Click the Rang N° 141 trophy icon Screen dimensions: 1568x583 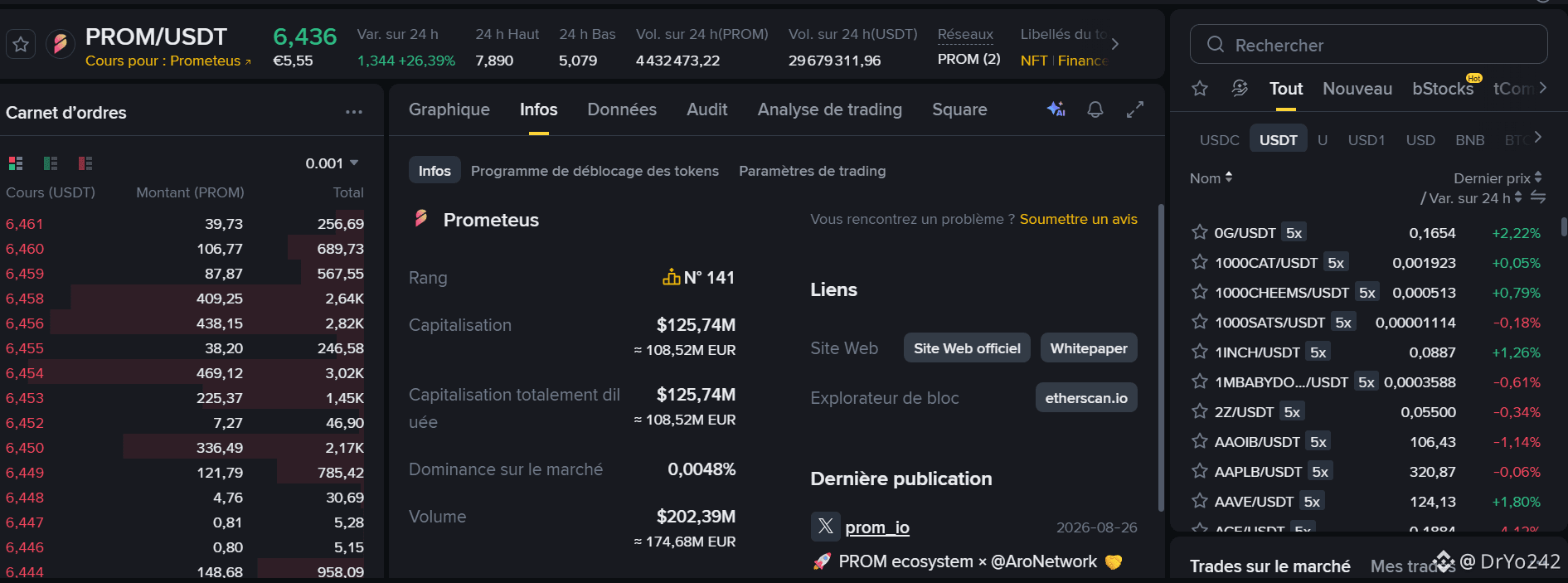[671, 277]
